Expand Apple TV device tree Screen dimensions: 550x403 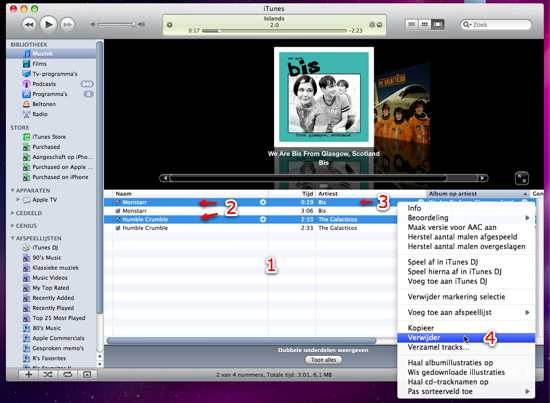pyautogui.click(x=18, y=200)
